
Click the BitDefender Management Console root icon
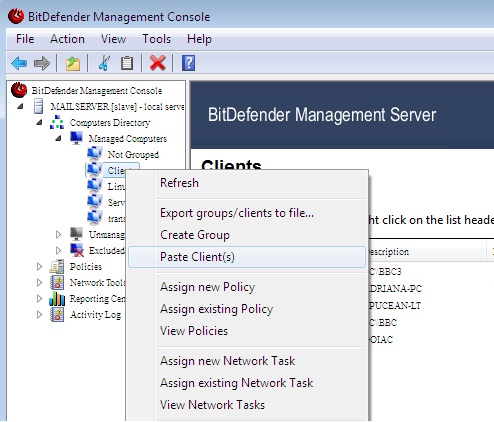[x=19, y=90]
